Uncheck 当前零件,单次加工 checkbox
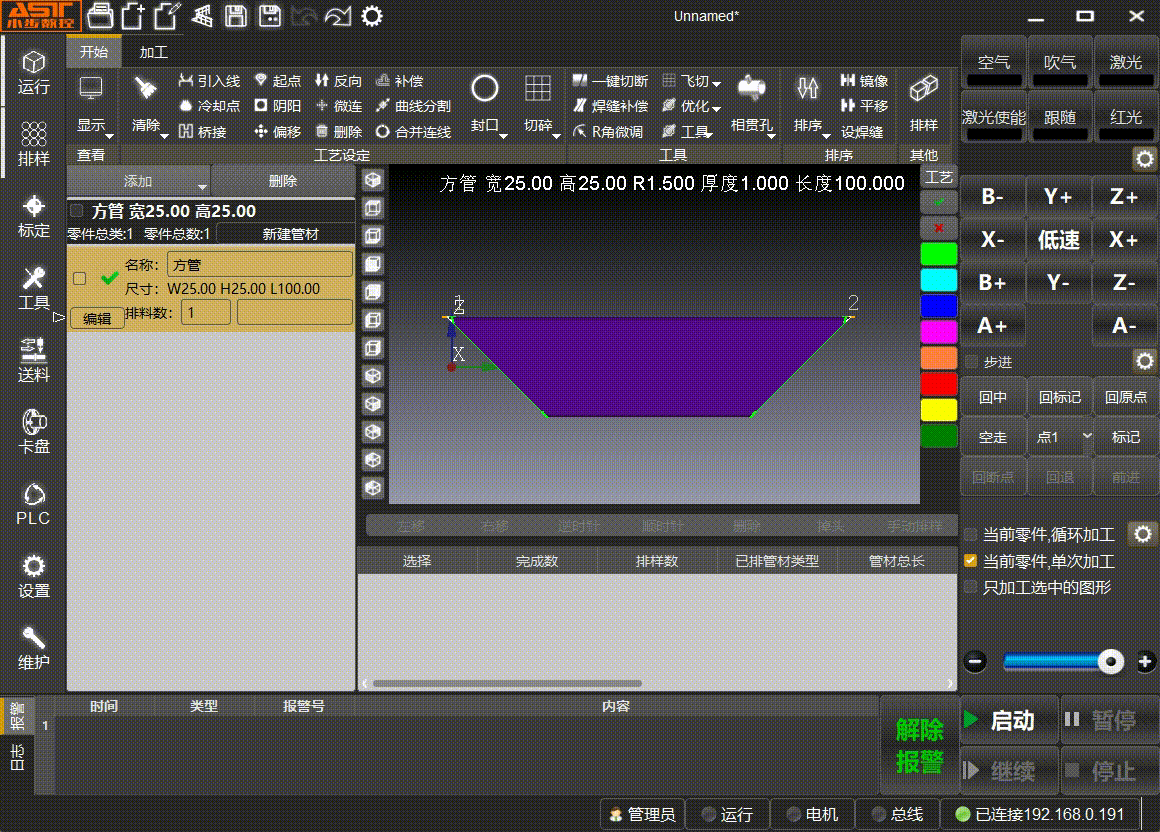 click(971, 561)
